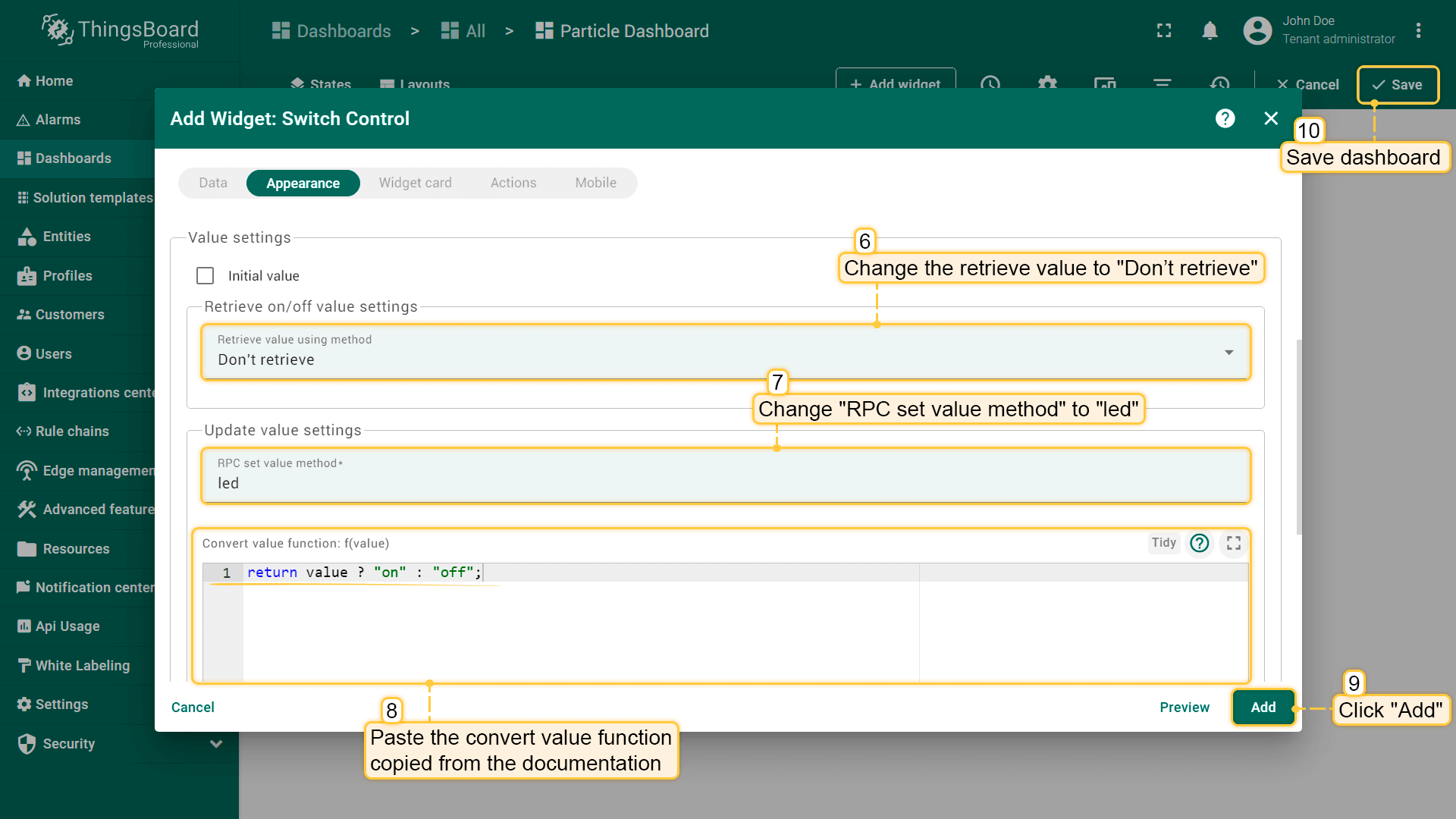
Task: Click the notifications bell icon
Action: coord(1210,31)
